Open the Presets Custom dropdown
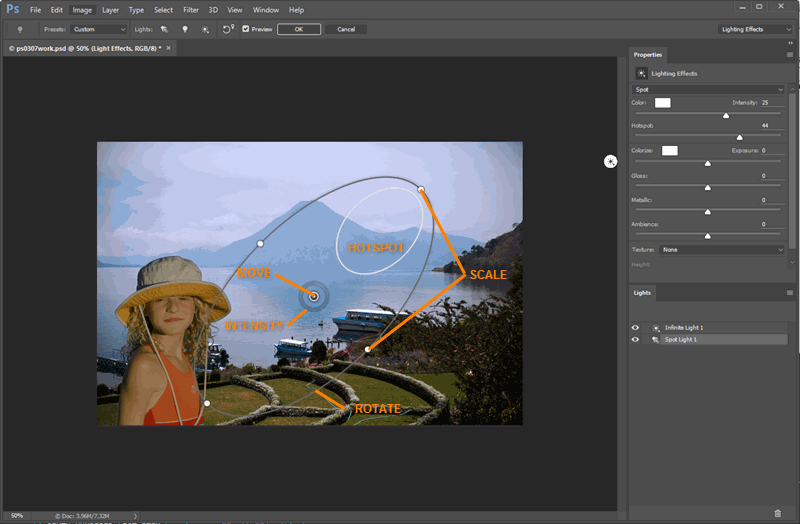This screenshot has height=524, width=800. [x=98, y=30]
